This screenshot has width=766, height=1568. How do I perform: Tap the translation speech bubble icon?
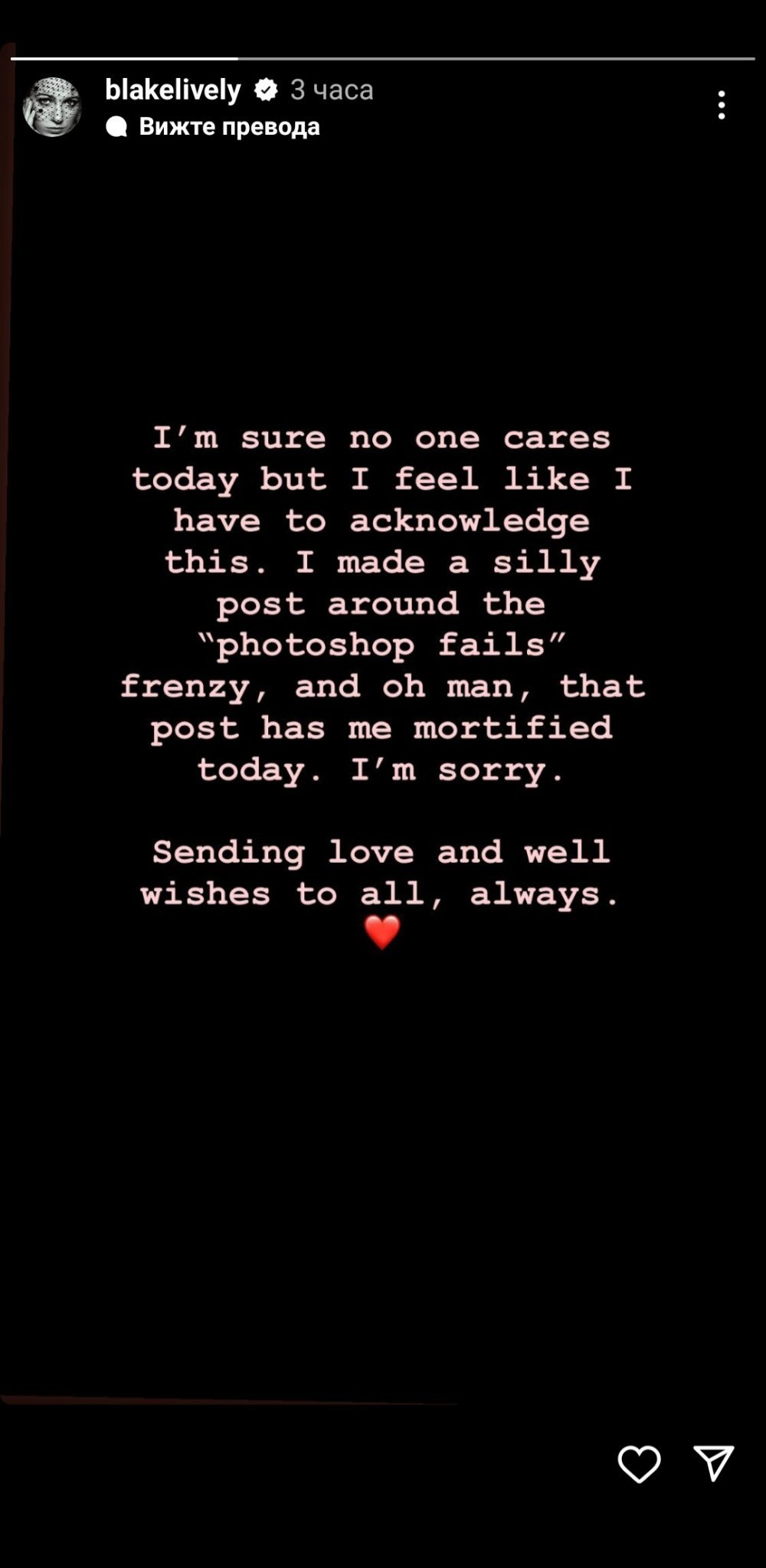click(116, 127)
